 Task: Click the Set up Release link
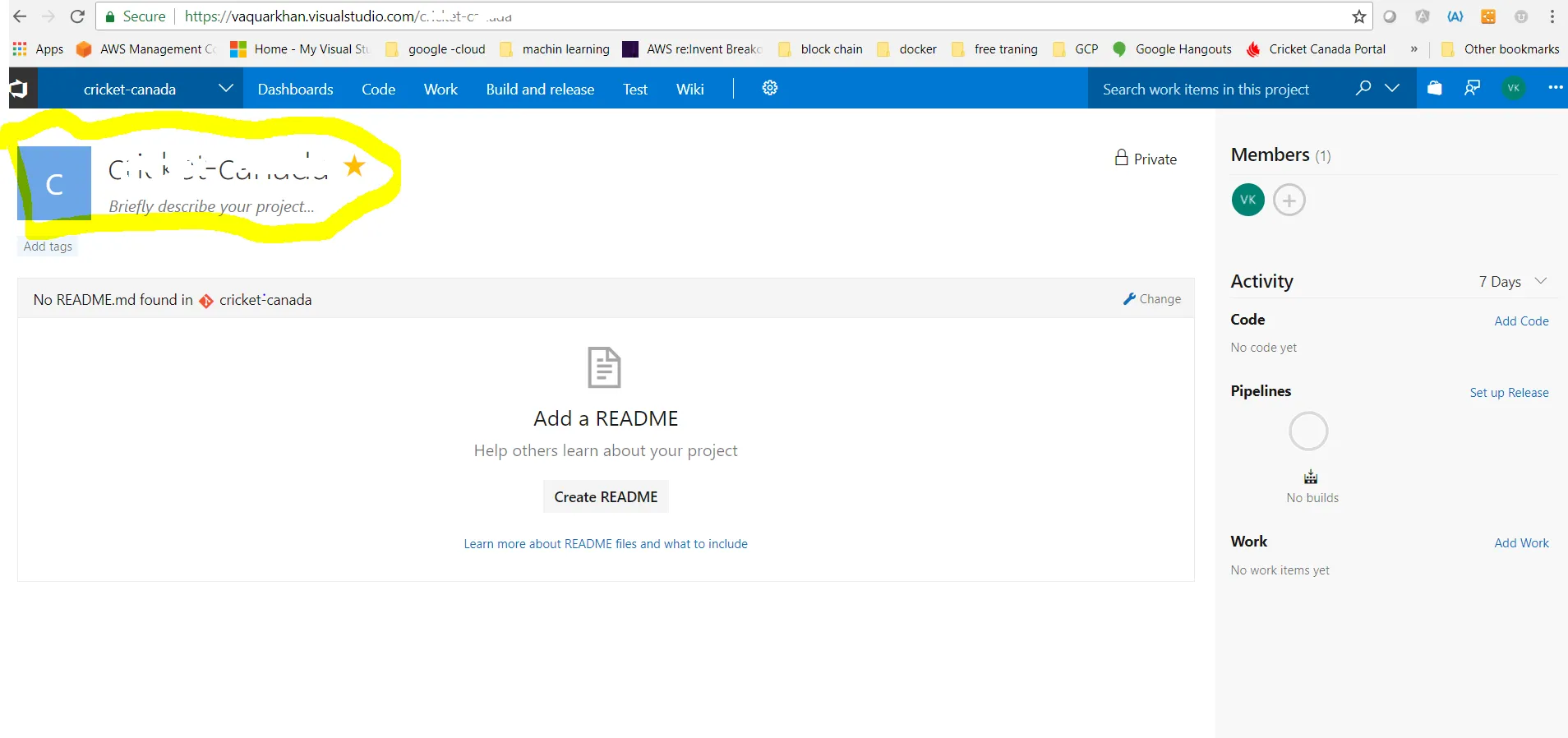click(1509, 393)
